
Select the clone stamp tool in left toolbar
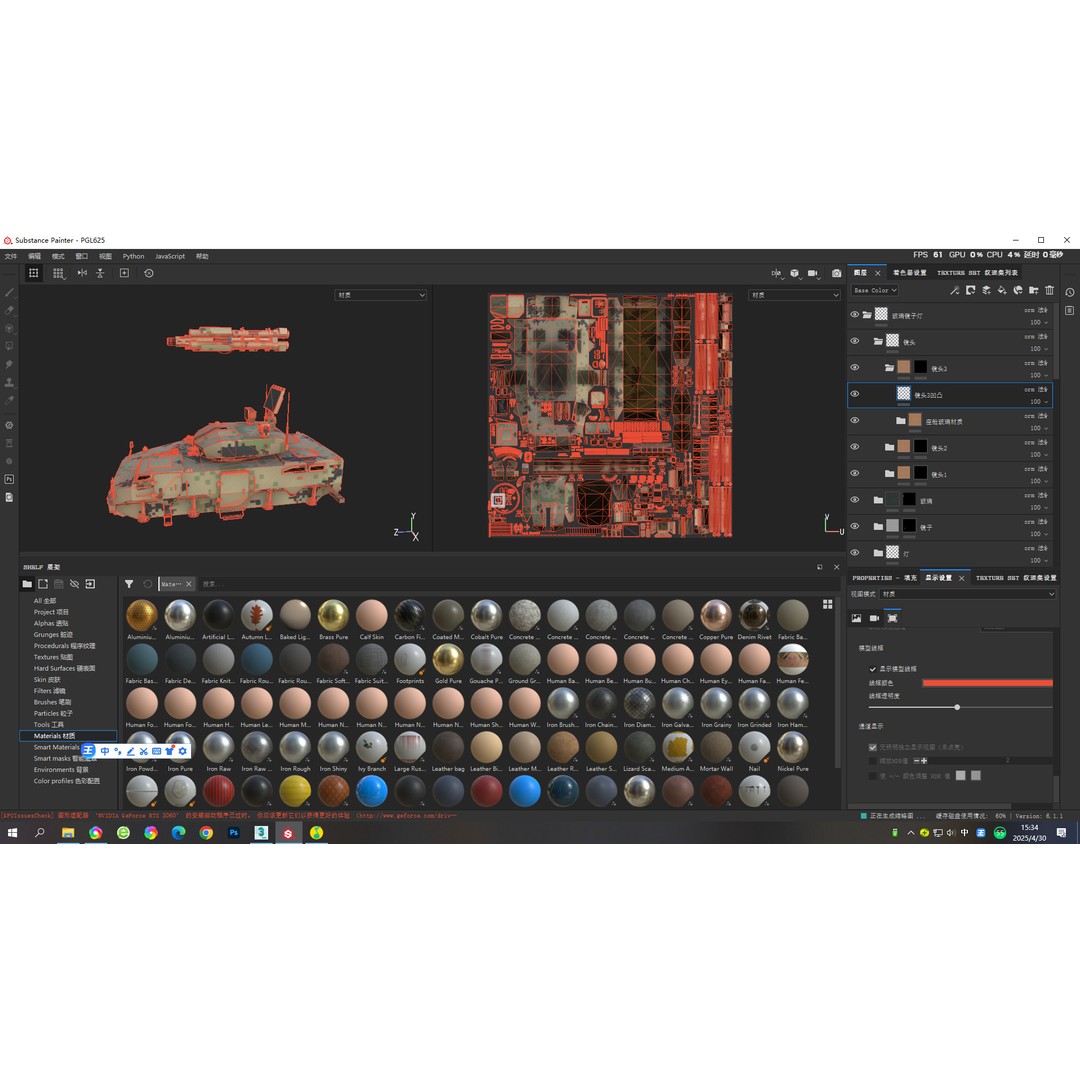9,382
